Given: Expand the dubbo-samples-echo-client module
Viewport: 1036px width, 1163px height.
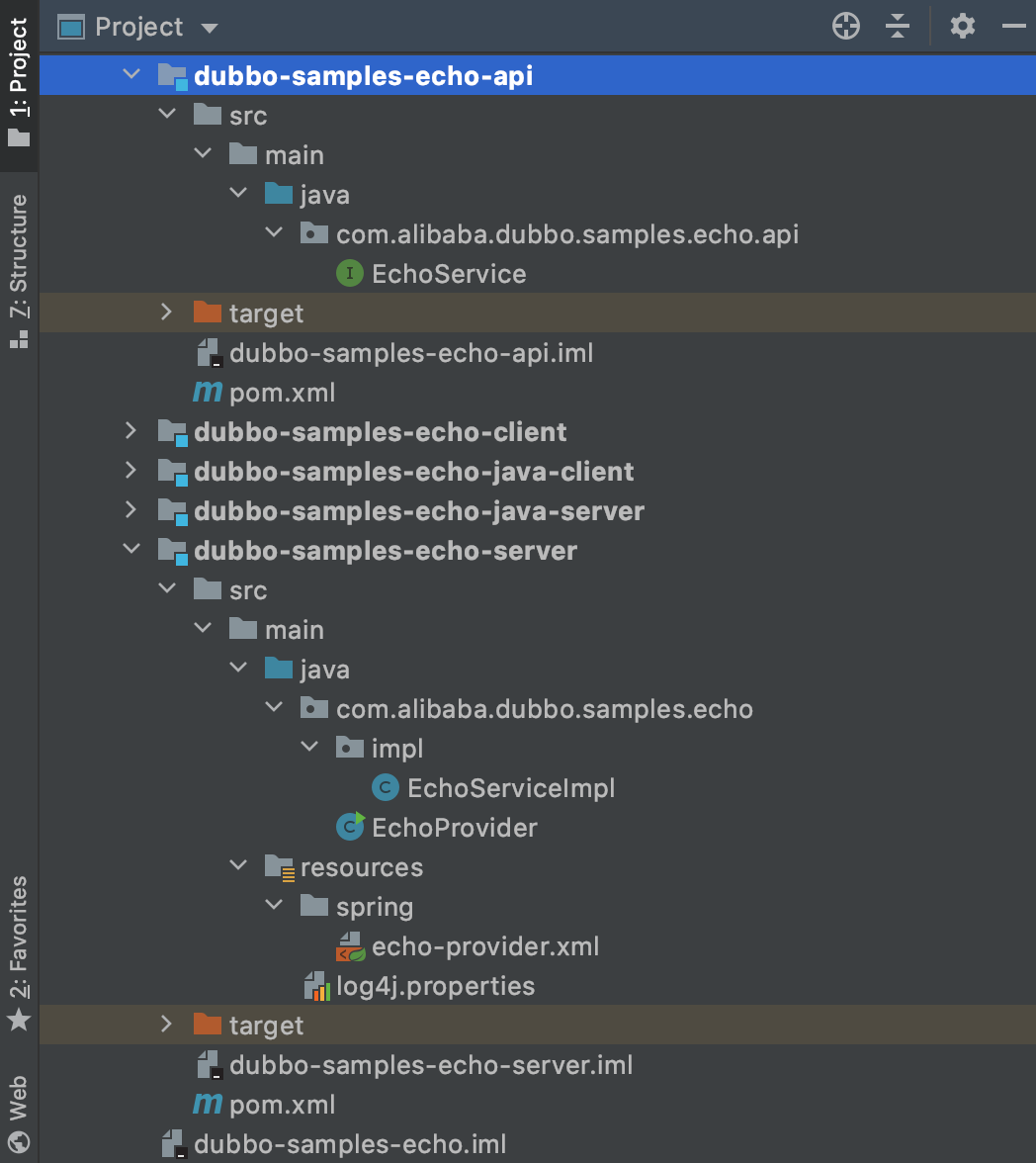Looking at the screenshot, I should tap(130, 431).
